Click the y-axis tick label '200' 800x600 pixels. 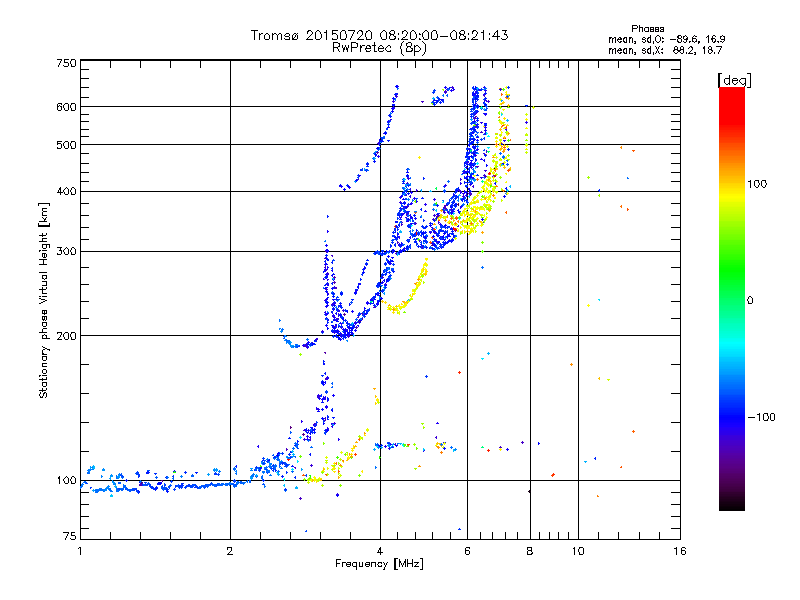pos(66,336)
